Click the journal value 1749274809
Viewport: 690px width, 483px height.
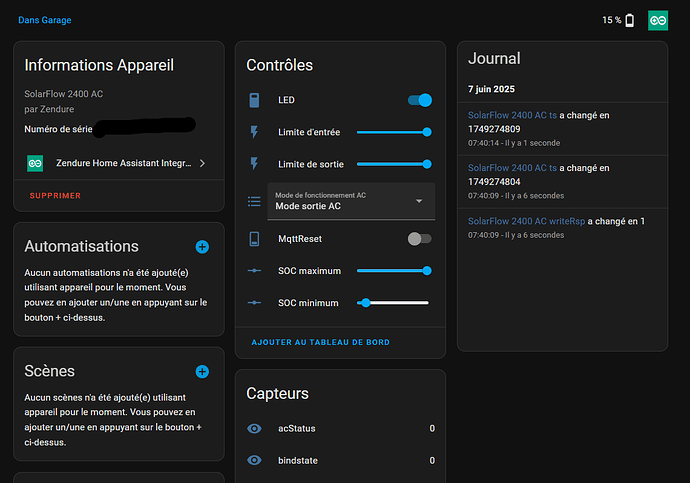(494, 129)
